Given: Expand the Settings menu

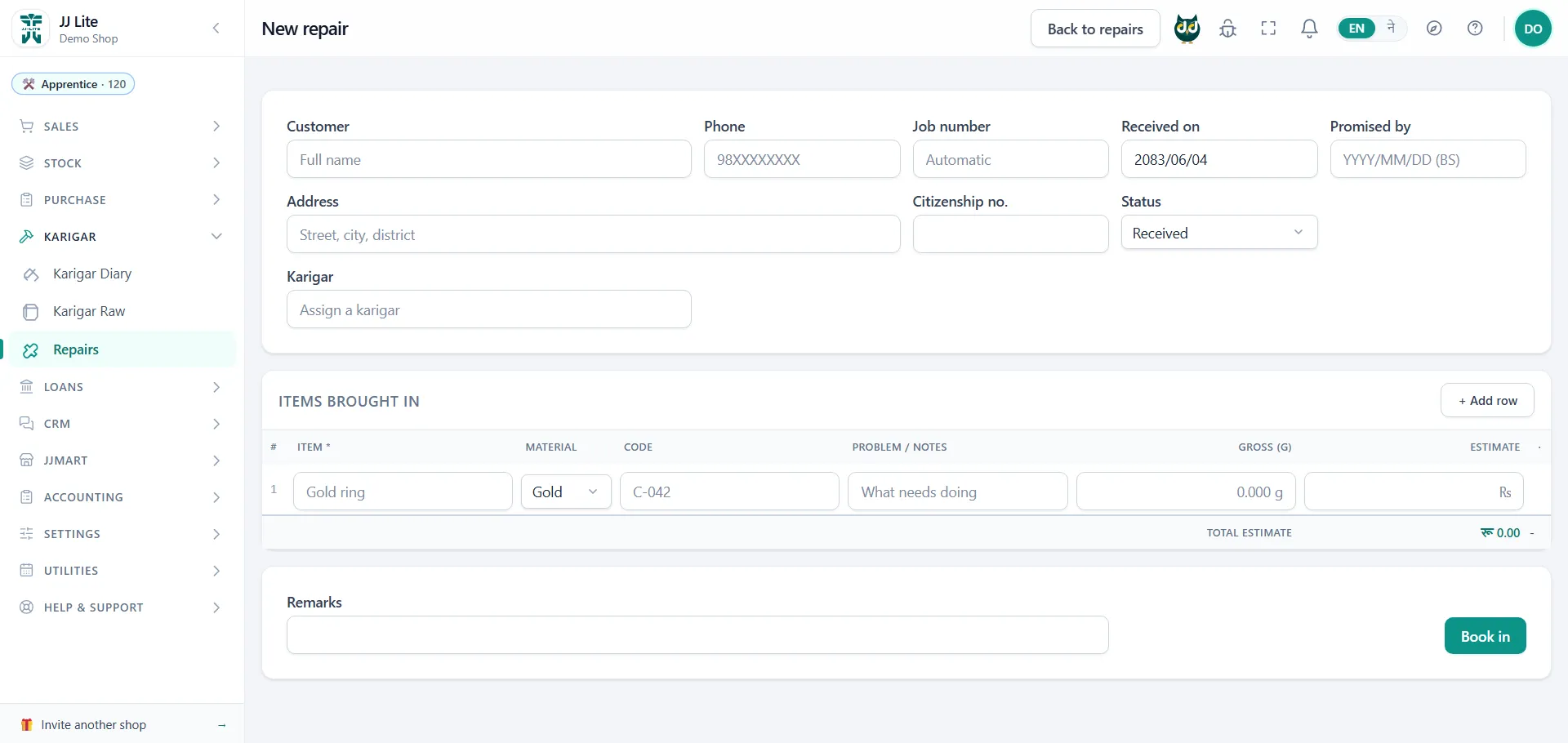Looking at the screenshot, I should [x=121, y=534].
